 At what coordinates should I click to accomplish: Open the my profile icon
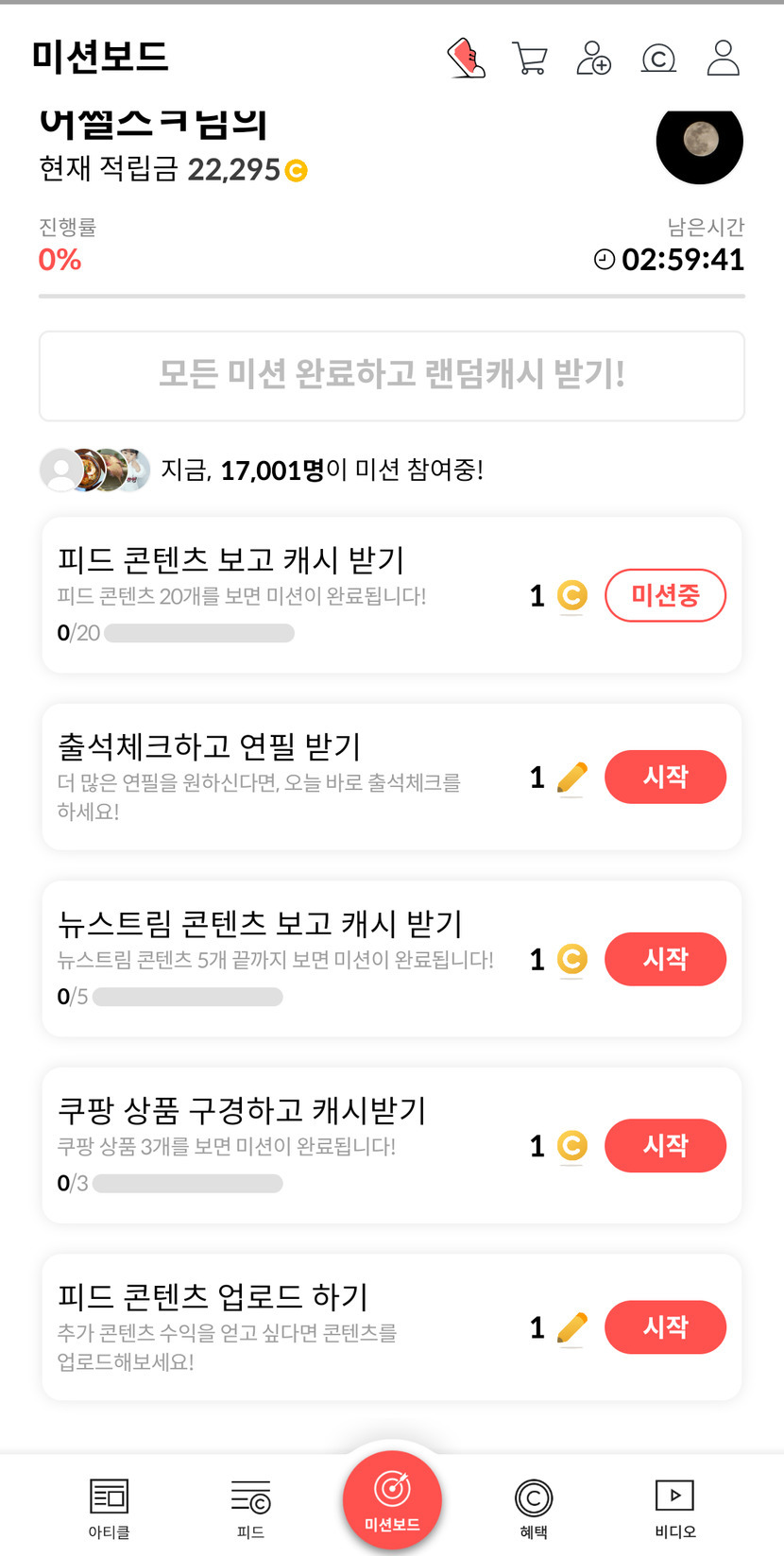[723, 58]
